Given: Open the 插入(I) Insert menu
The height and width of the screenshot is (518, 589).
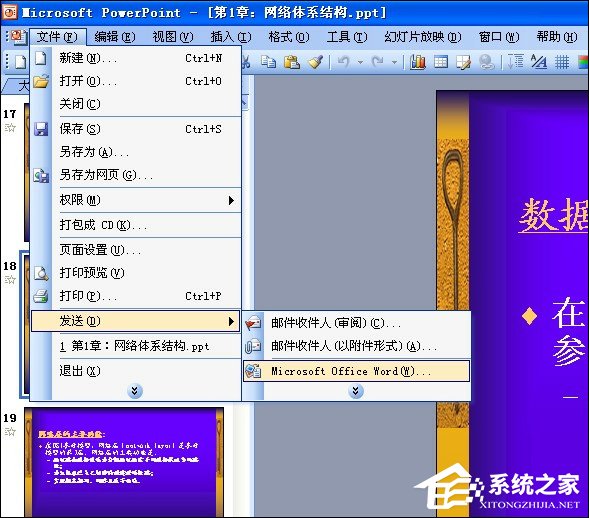Looking at the screenshot, I should 230,37.
